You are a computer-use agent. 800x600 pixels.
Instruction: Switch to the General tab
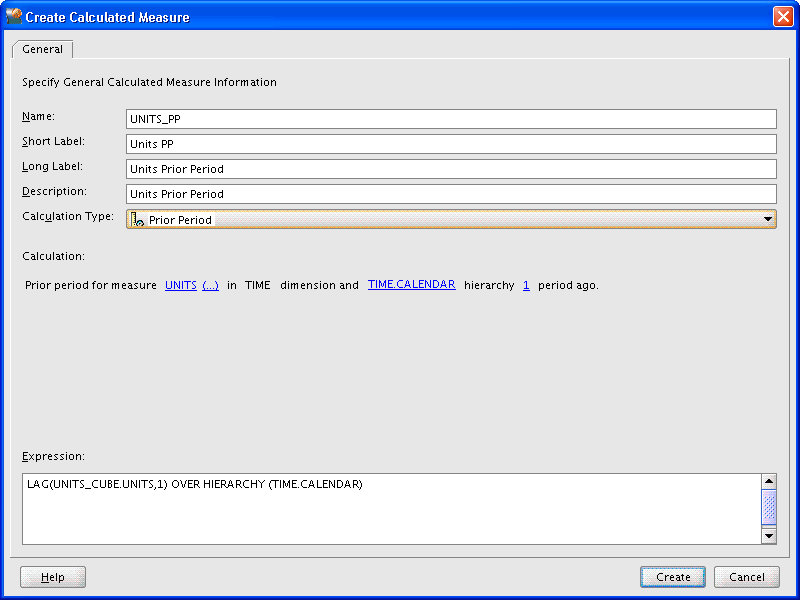click(x=42, y=48)
